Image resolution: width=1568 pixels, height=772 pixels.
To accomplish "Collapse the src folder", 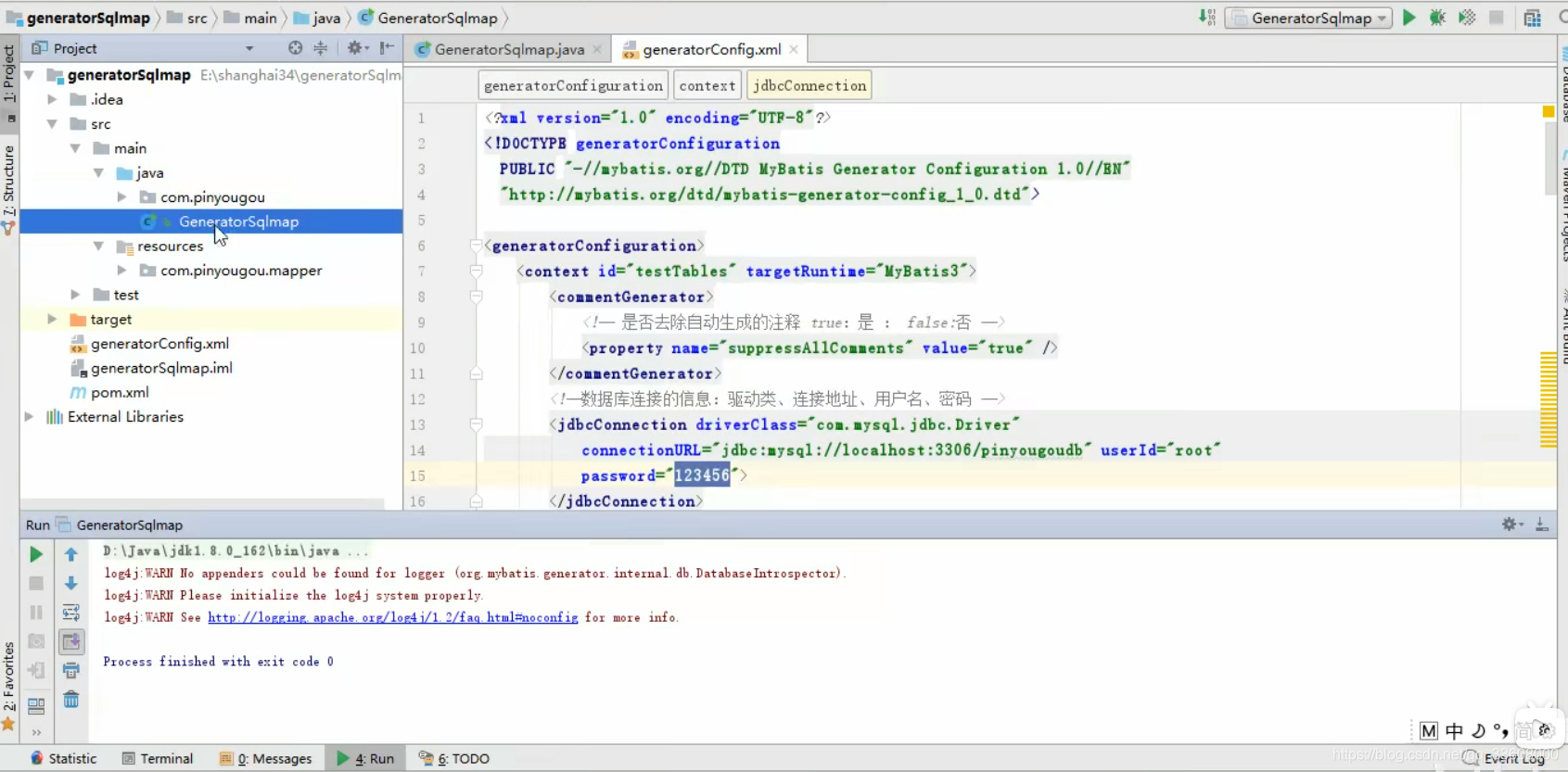I will 53,124.
